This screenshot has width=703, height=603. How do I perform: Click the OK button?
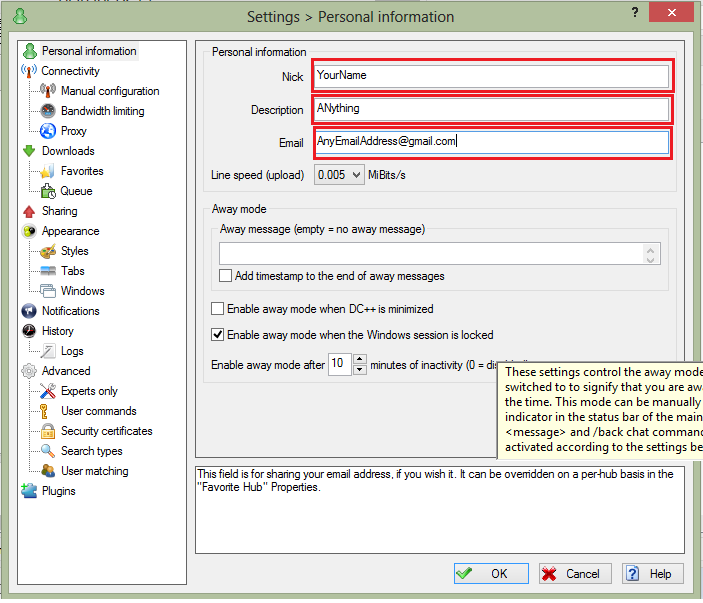point(491,573)
